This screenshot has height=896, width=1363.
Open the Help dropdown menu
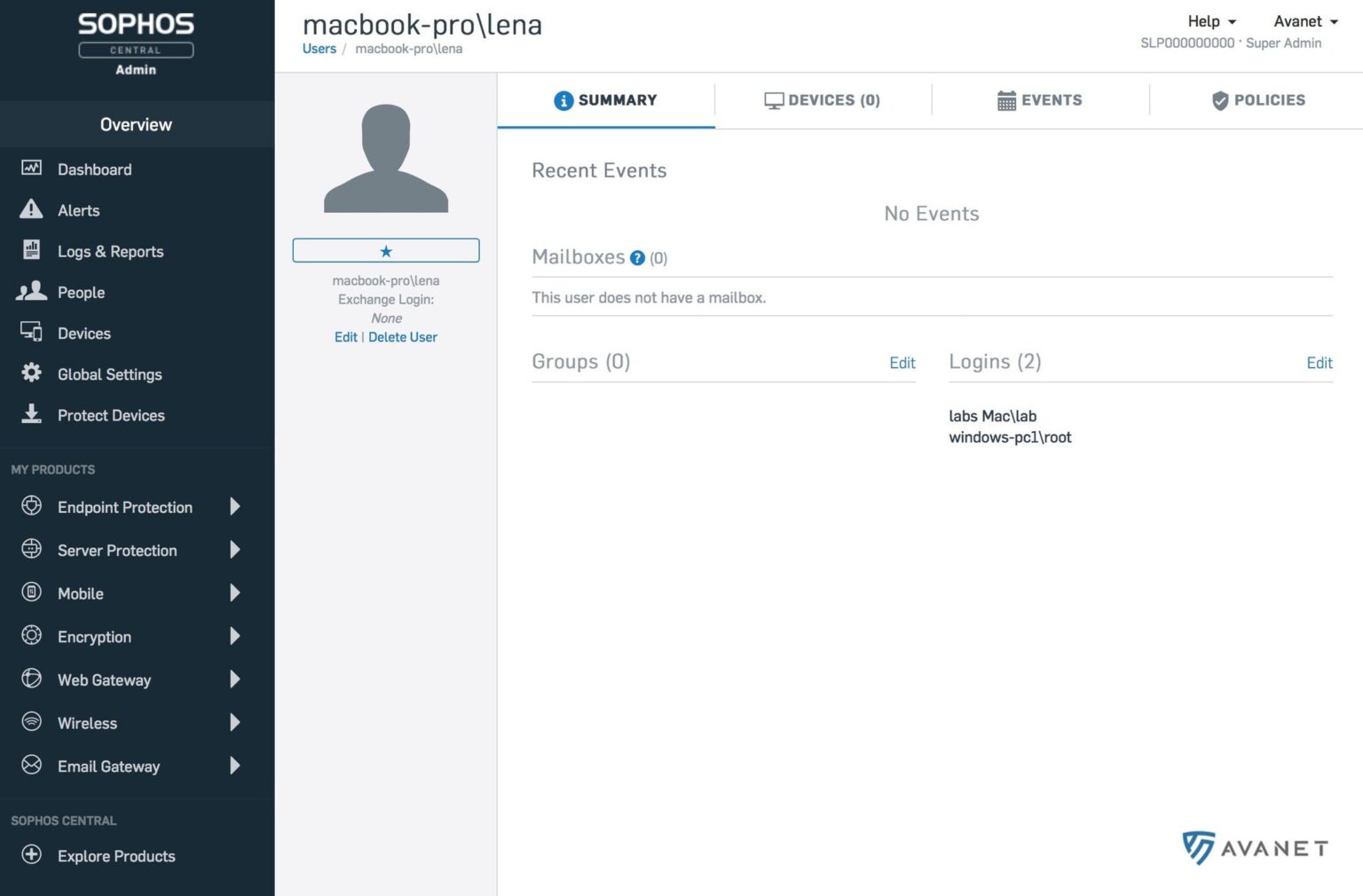(x=1210, y=21)
